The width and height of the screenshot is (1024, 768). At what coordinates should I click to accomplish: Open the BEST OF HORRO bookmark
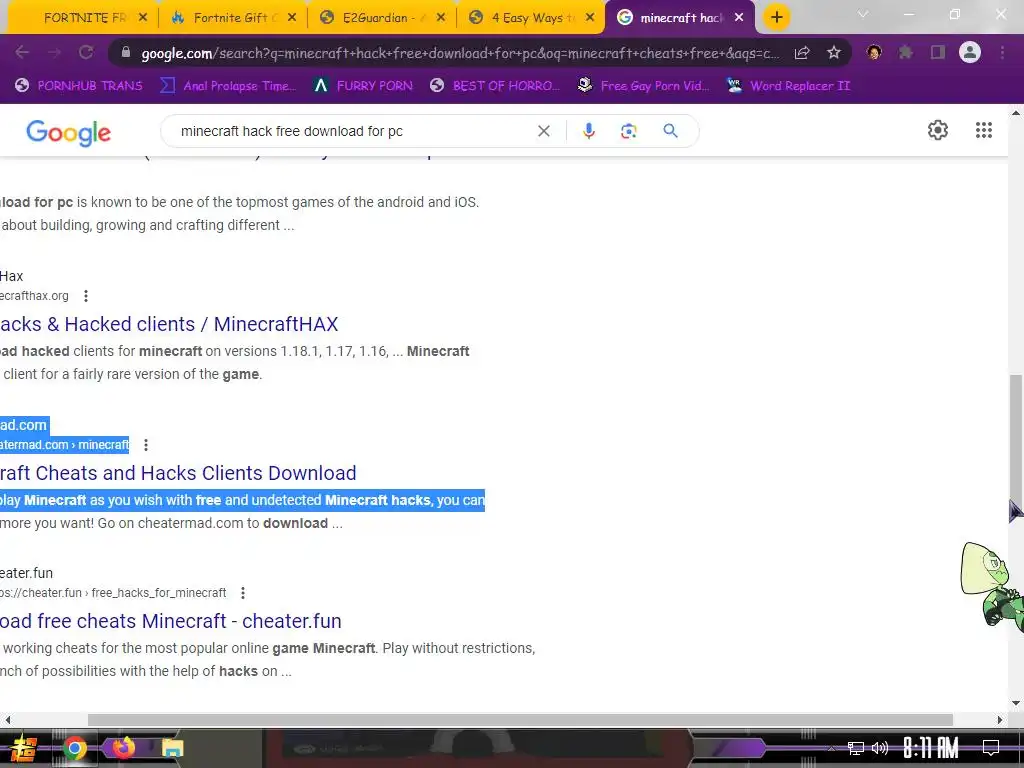(495, 86)
